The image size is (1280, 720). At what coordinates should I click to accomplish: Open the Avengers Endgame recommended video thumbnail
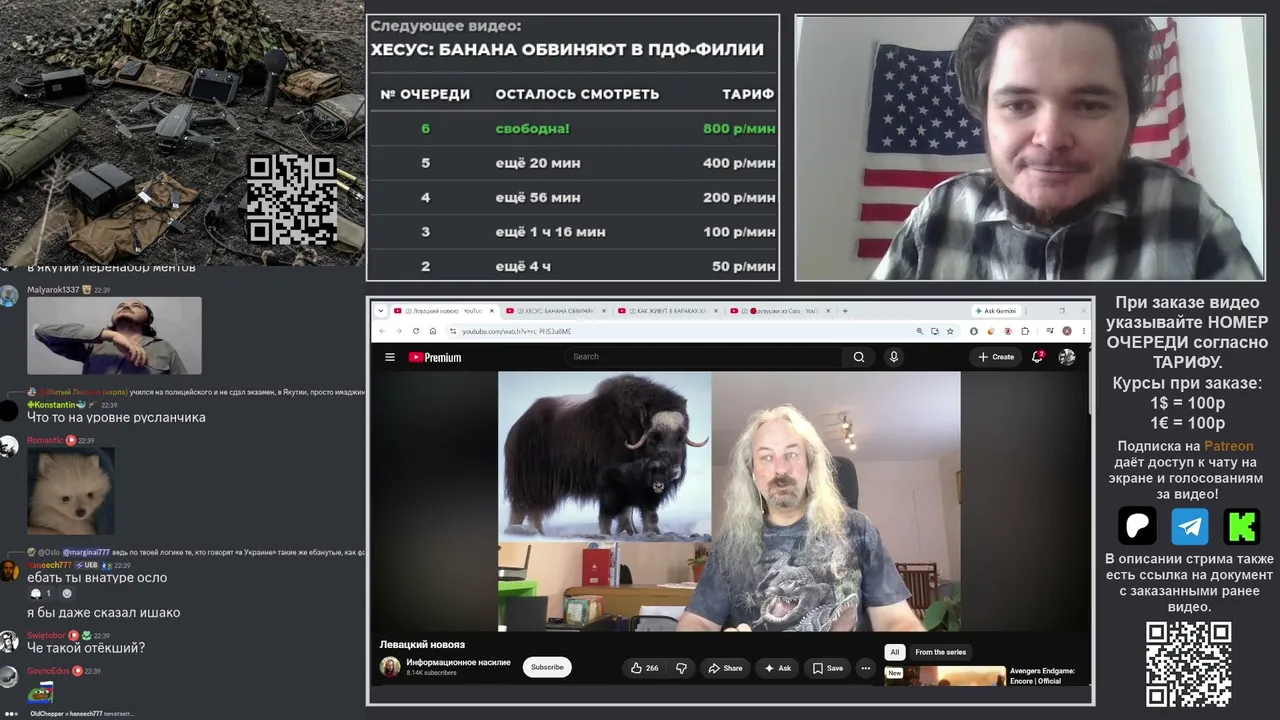tap(945, 675)
